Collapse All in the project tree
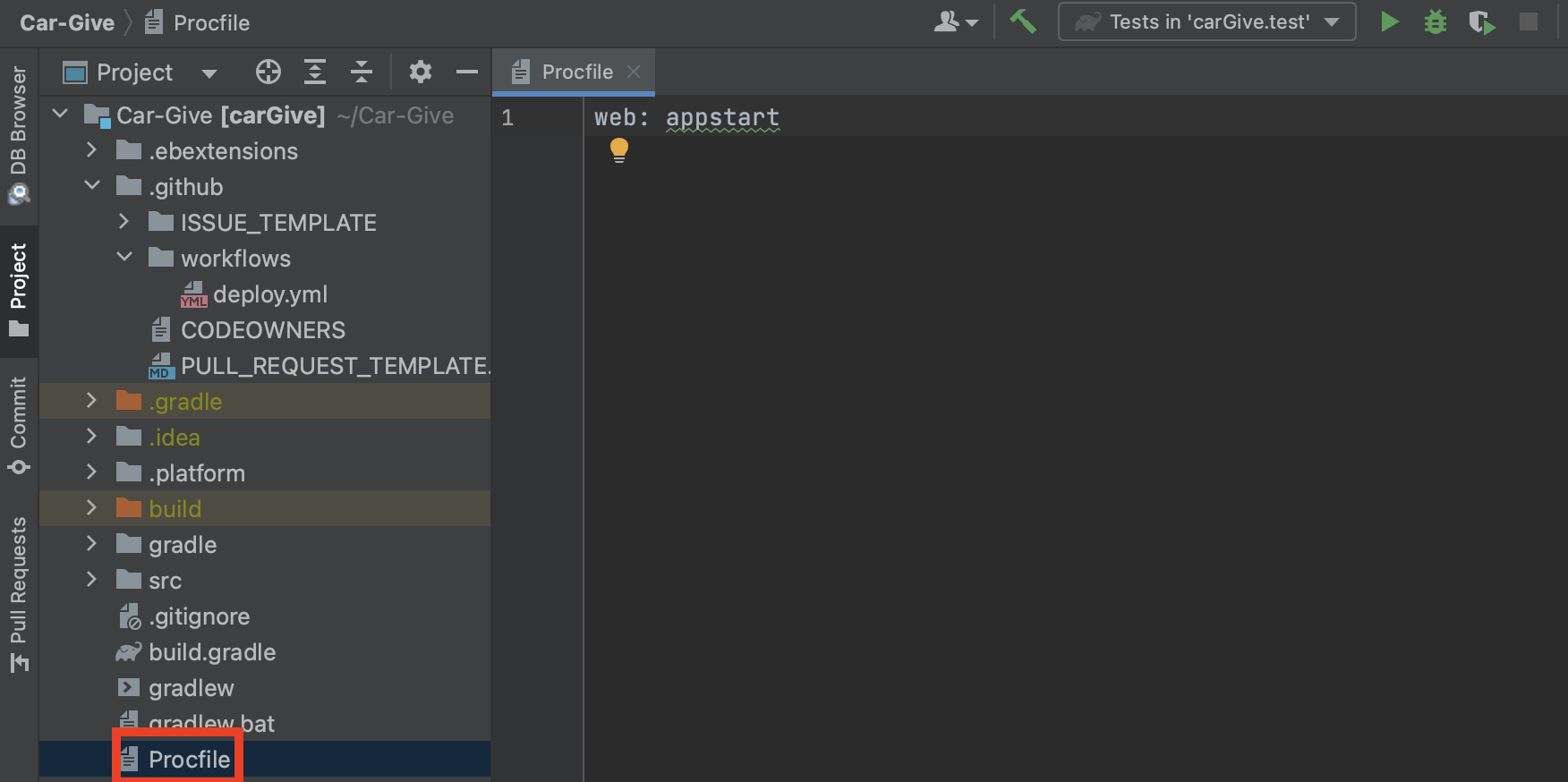 point(362,72)
